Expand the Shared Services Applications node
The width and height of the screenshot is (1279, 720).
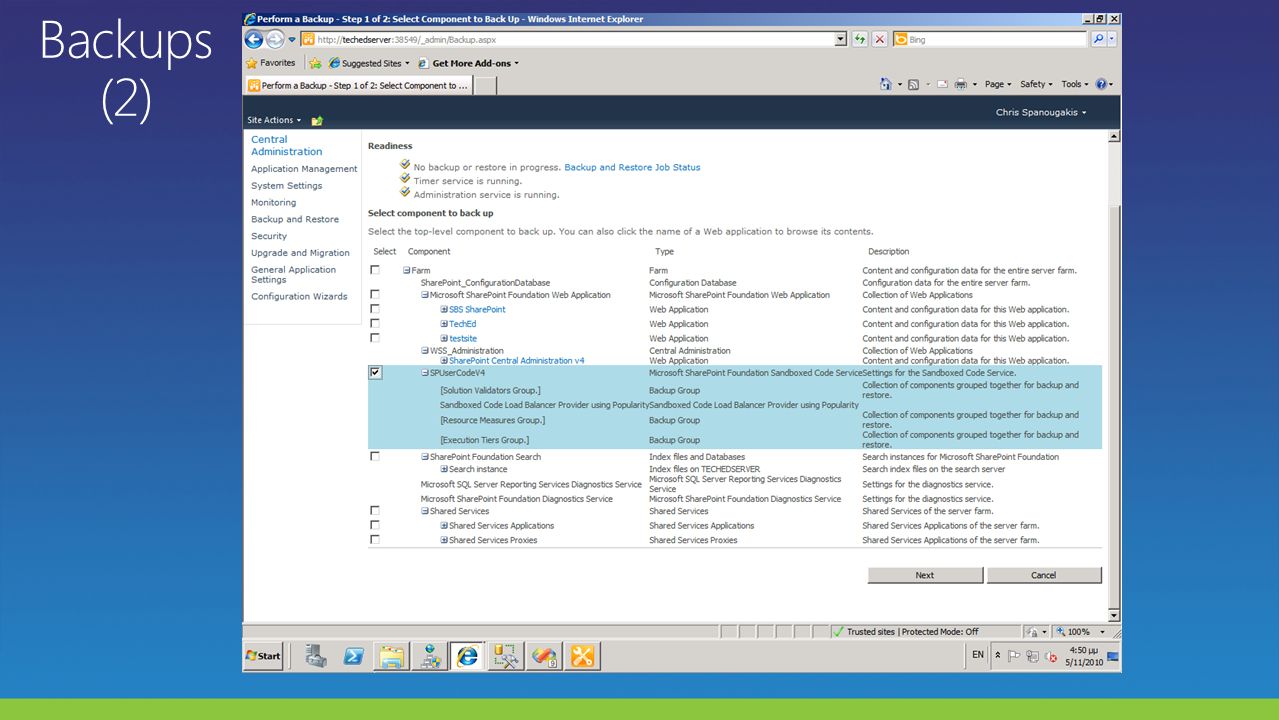[x=444, y=526]
